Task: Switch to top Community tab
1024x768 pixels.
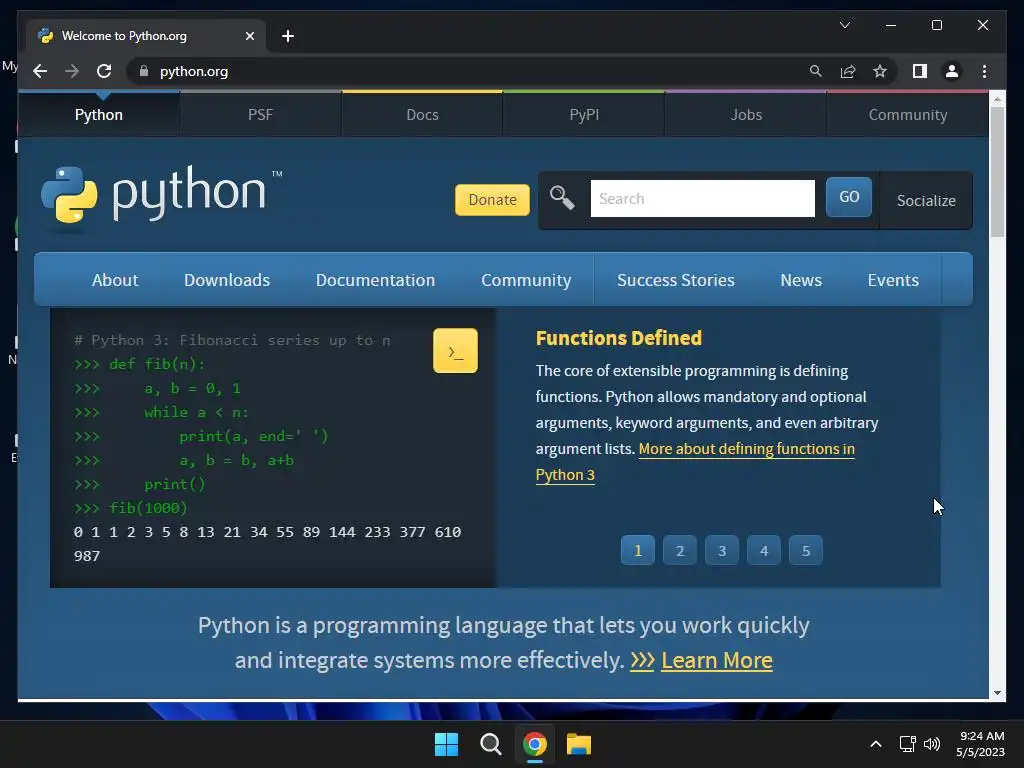Action: pyautogui.click(x=908, y=114)
